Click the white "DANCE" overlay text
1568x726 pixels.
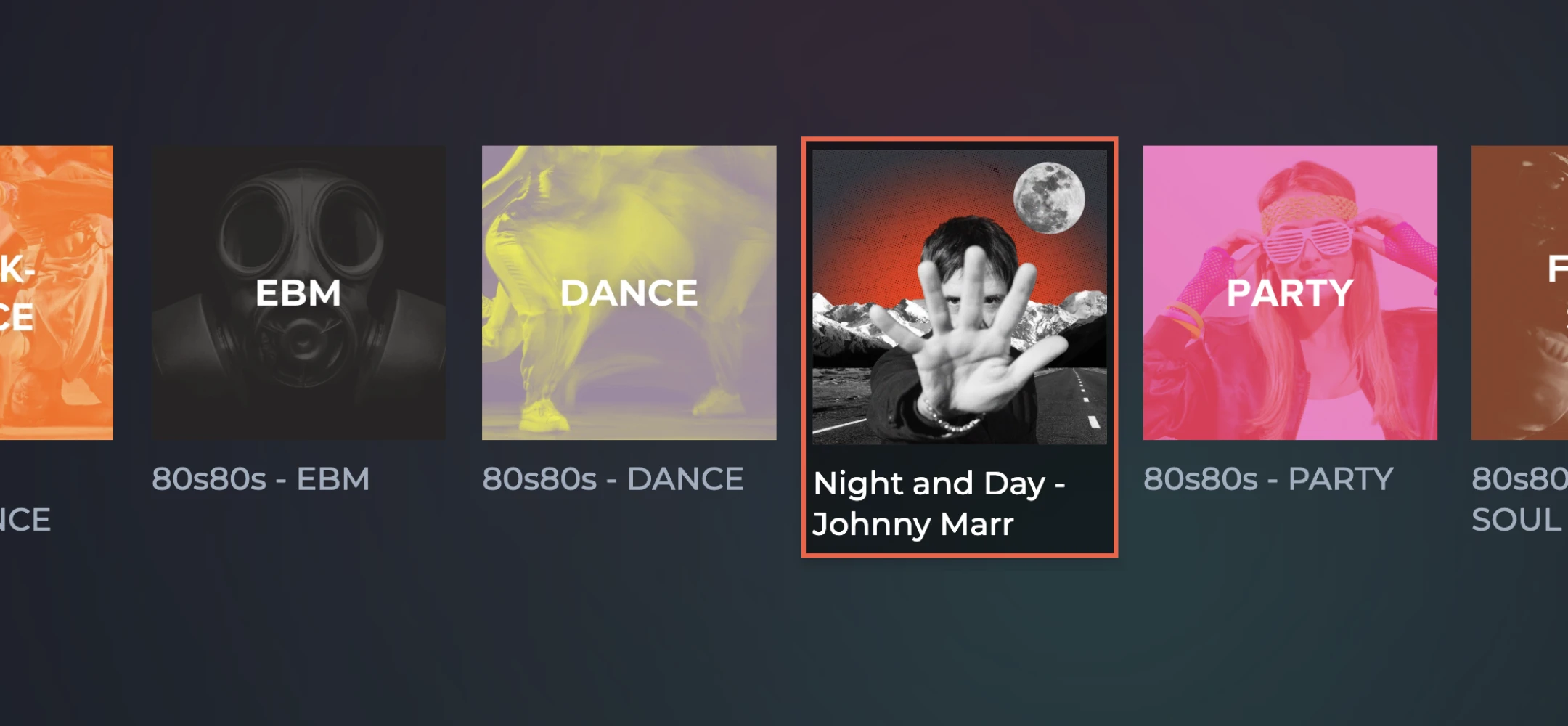(x=629, y=293)
